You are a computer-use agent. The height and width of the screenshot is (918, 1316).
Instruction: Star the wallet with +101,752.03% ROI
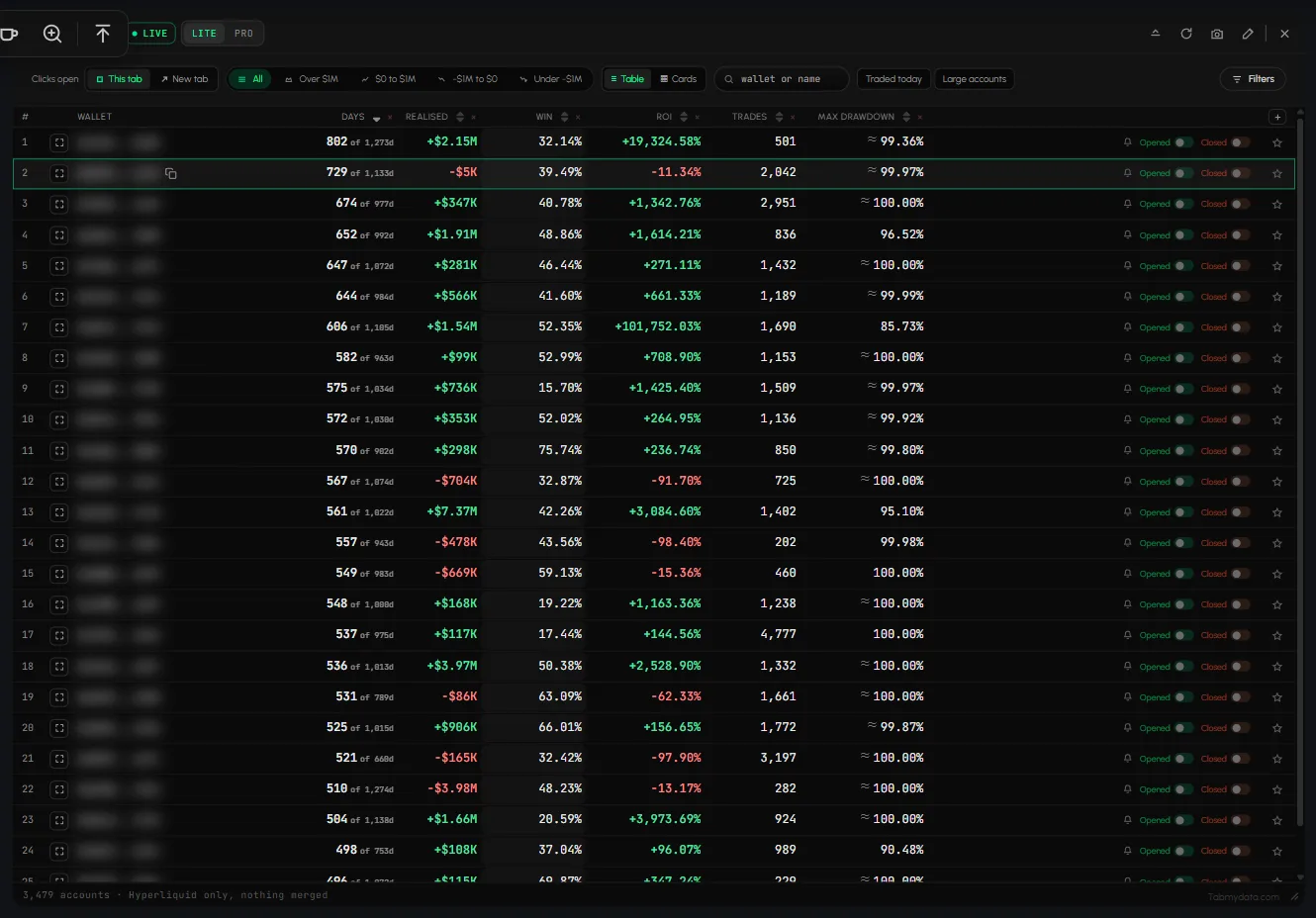coord(1277,327)
